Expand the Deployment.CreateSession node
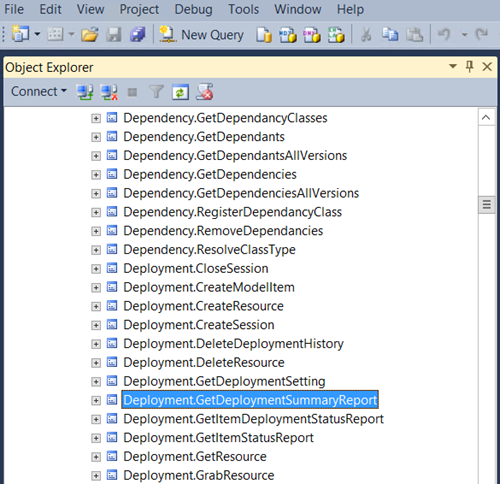This screenshot has height=484, width=500. (x=96, y=325)
